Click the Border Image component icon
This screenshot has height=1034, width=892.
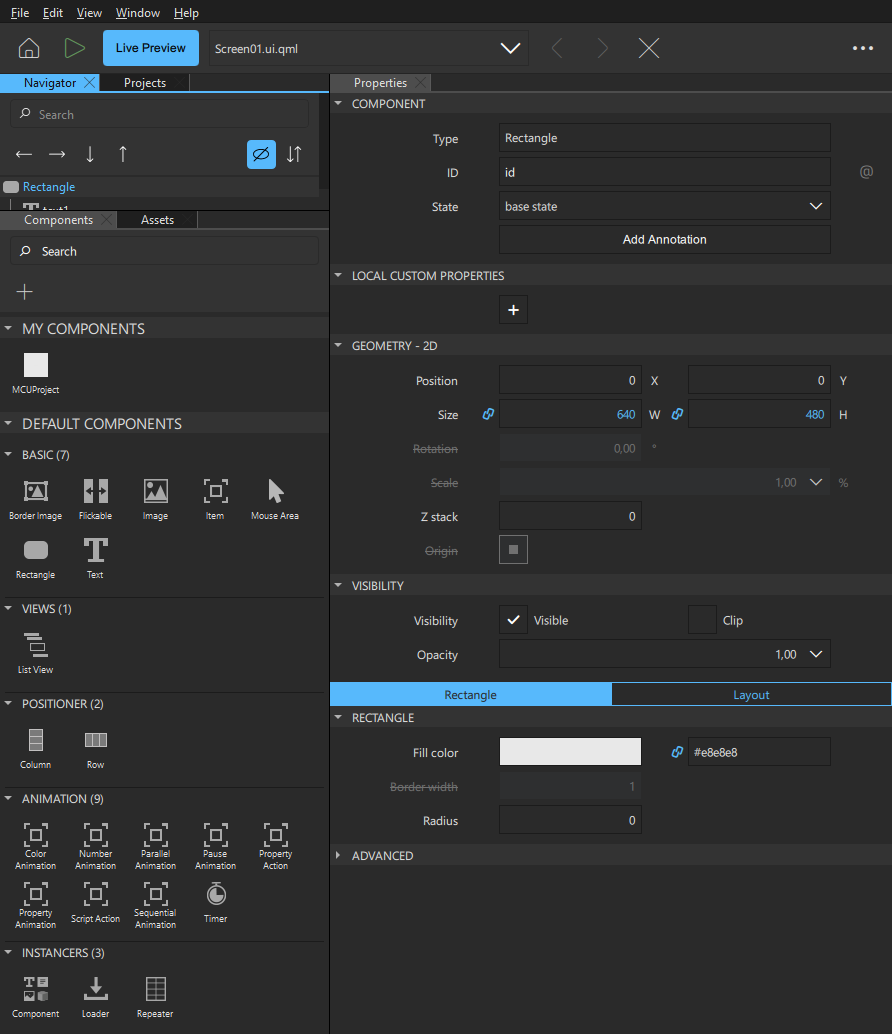(35, 491)
